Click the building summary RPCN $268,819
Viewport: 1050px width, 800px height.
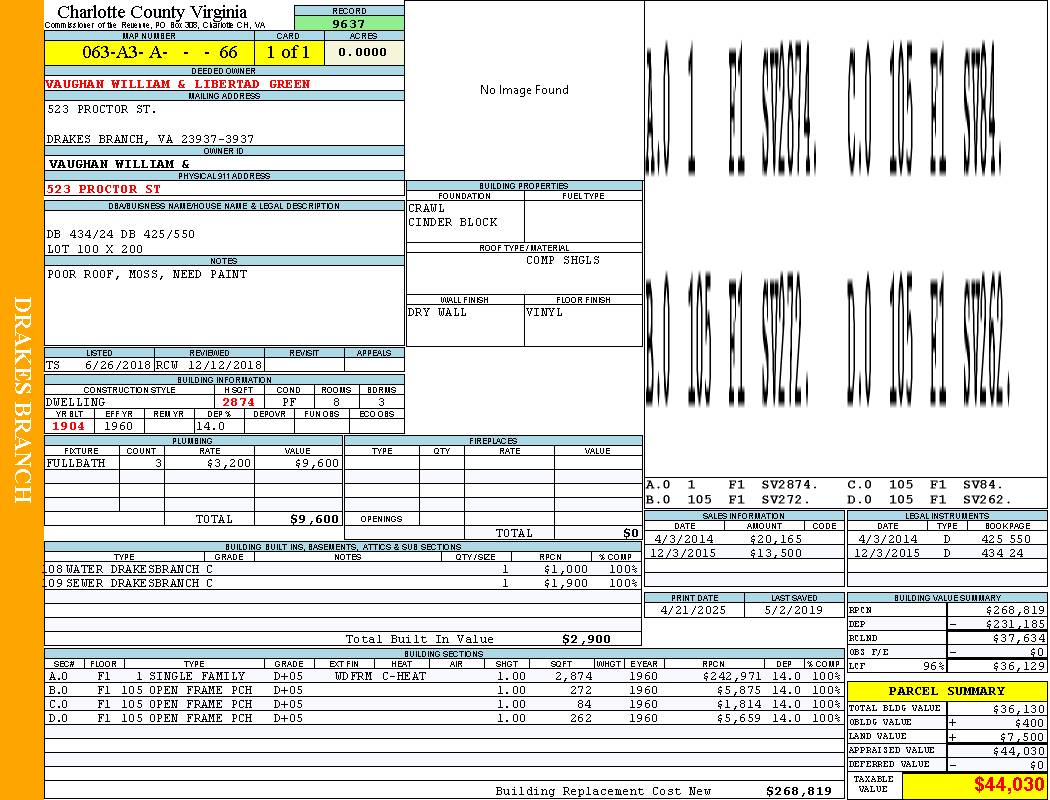(x=1015, y=611)
